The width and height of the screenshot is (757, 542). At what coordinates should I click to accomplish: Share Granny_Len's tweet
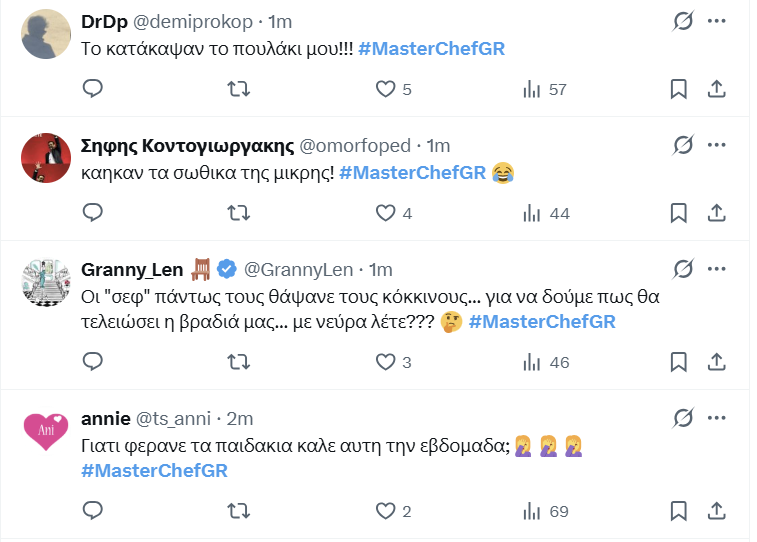click(716, 362)
